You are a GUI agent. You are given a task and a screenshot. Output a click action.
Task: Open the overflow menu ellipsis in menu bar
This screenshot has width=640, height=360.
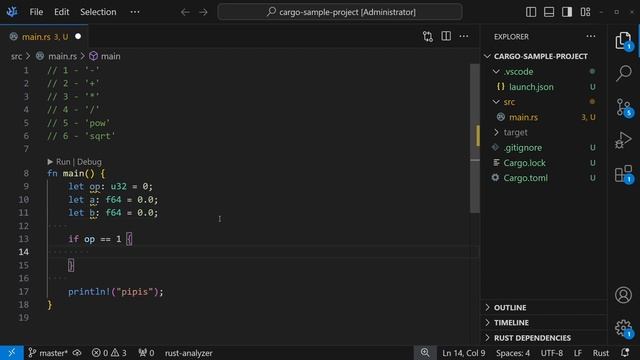[135, 12]
